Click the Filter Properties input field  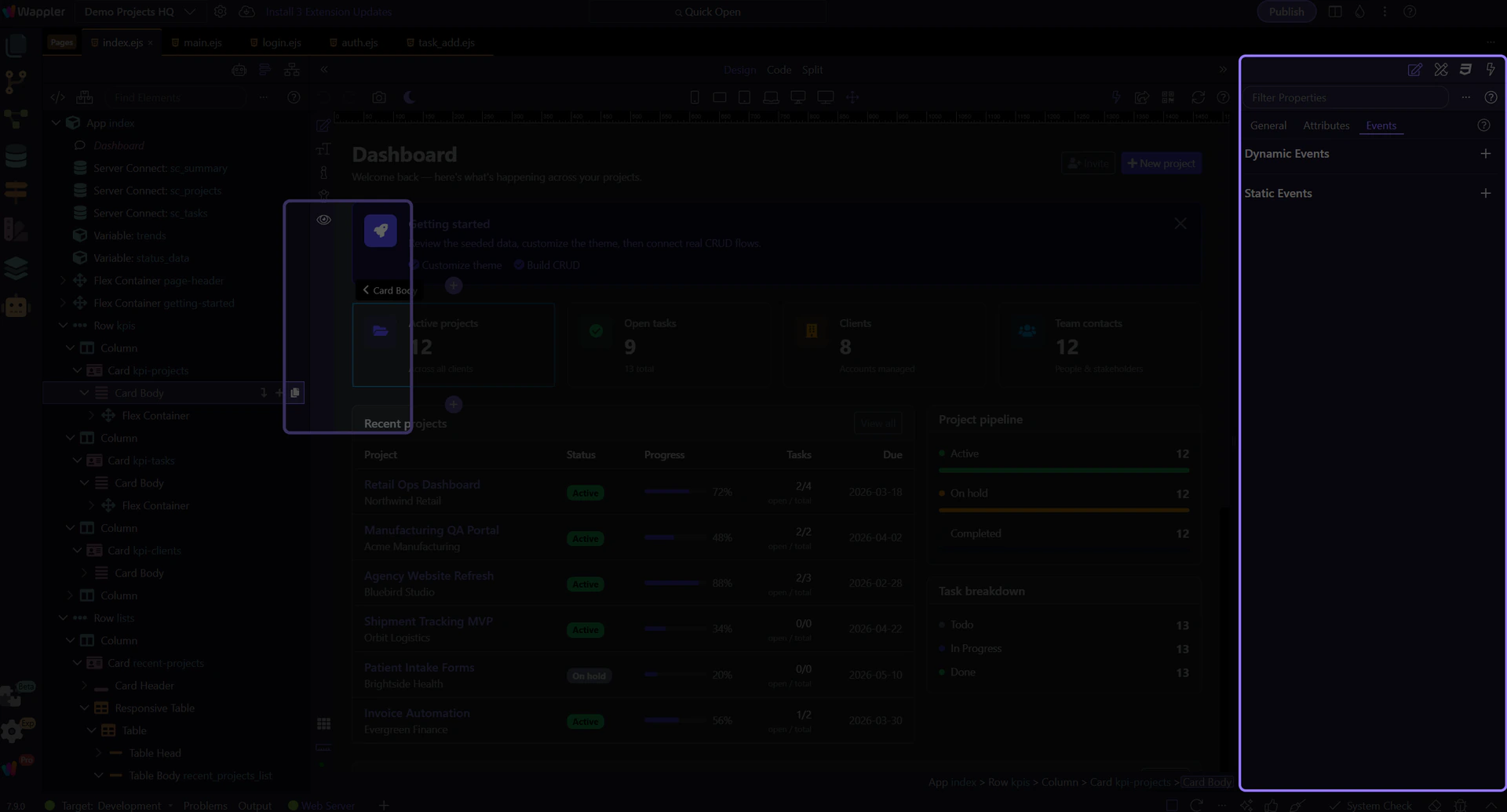pyautogui.click(x=1345, y=98)
